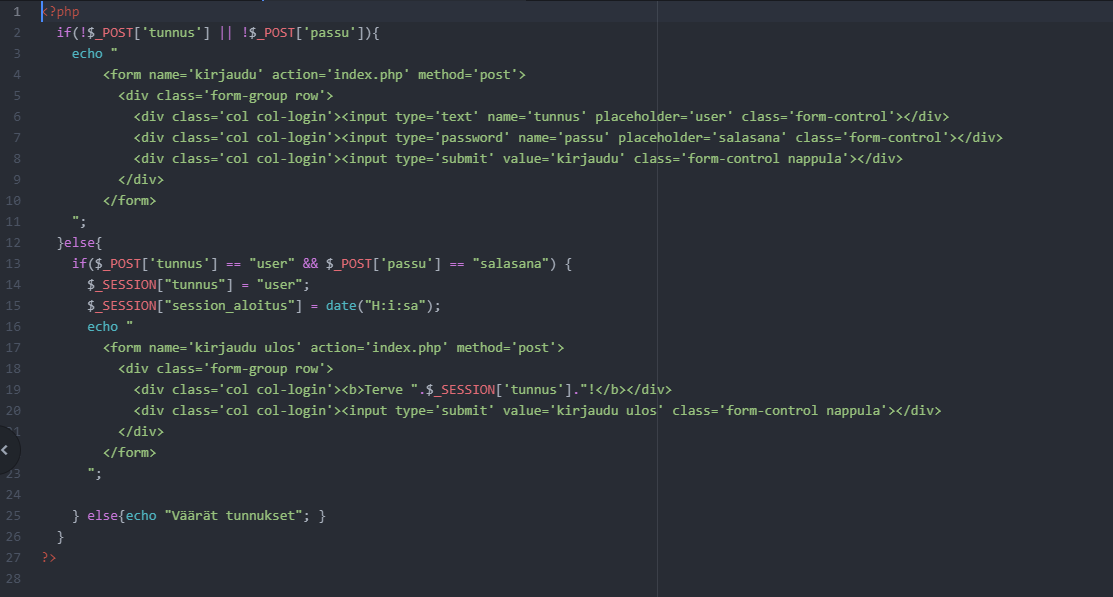This screenshot has height=597, width=1113.
Task: Click the left chevron panel toggle
Action: pyautogui.click(x=6, y=451)
